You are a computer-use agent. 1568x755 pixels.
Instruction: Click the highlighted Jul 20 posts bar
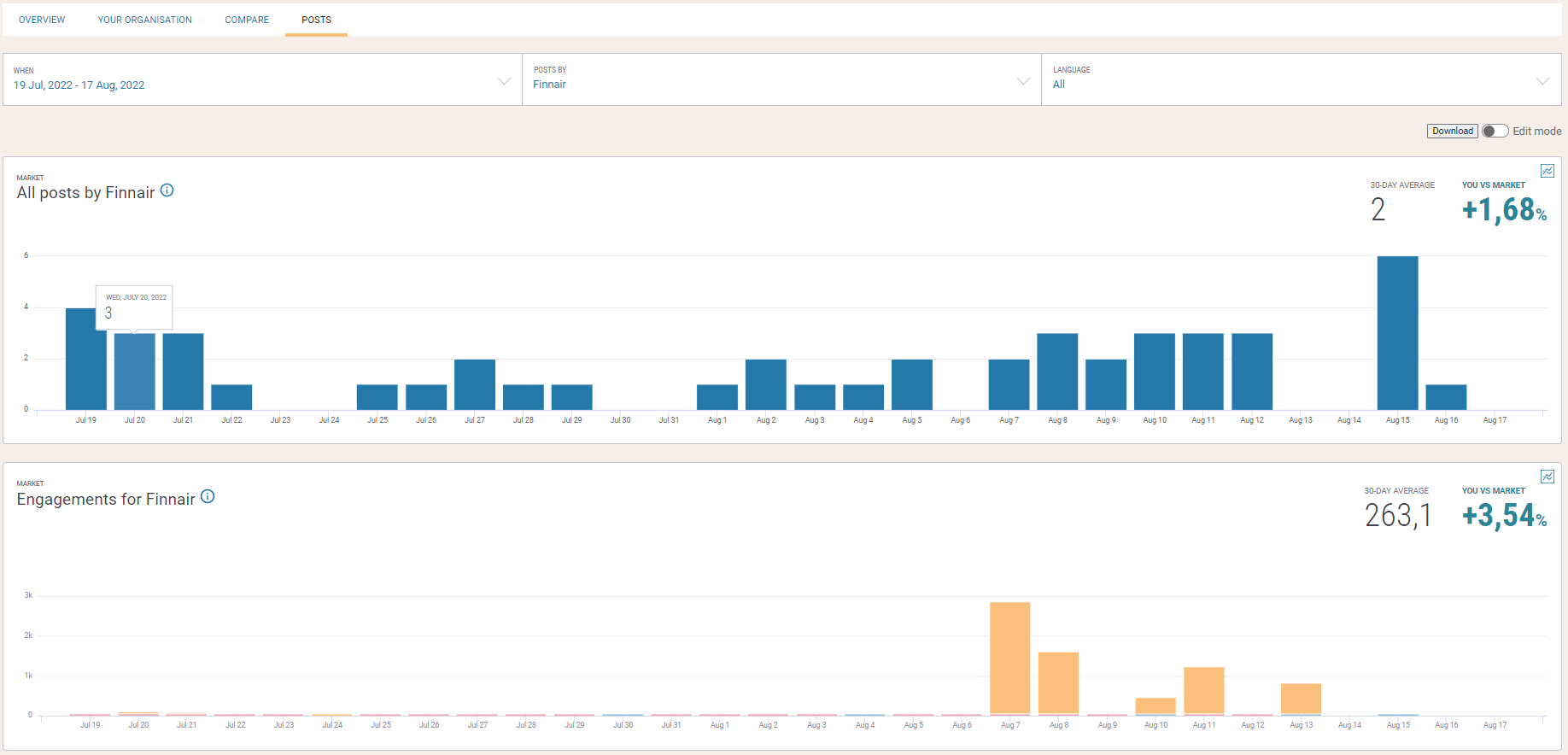(134, 372)
